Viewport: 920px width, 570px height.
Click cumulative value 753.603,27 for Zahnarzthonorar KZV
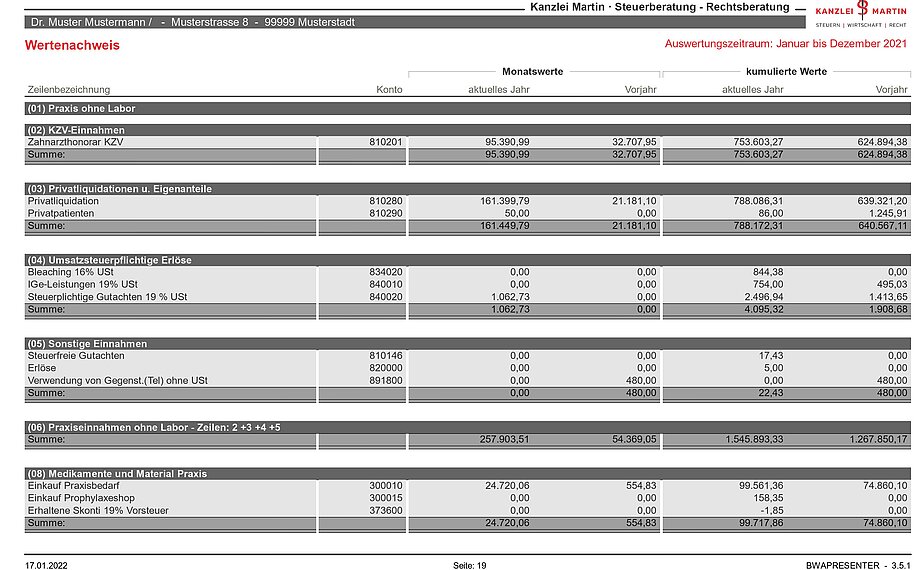(x=758, y=142)
